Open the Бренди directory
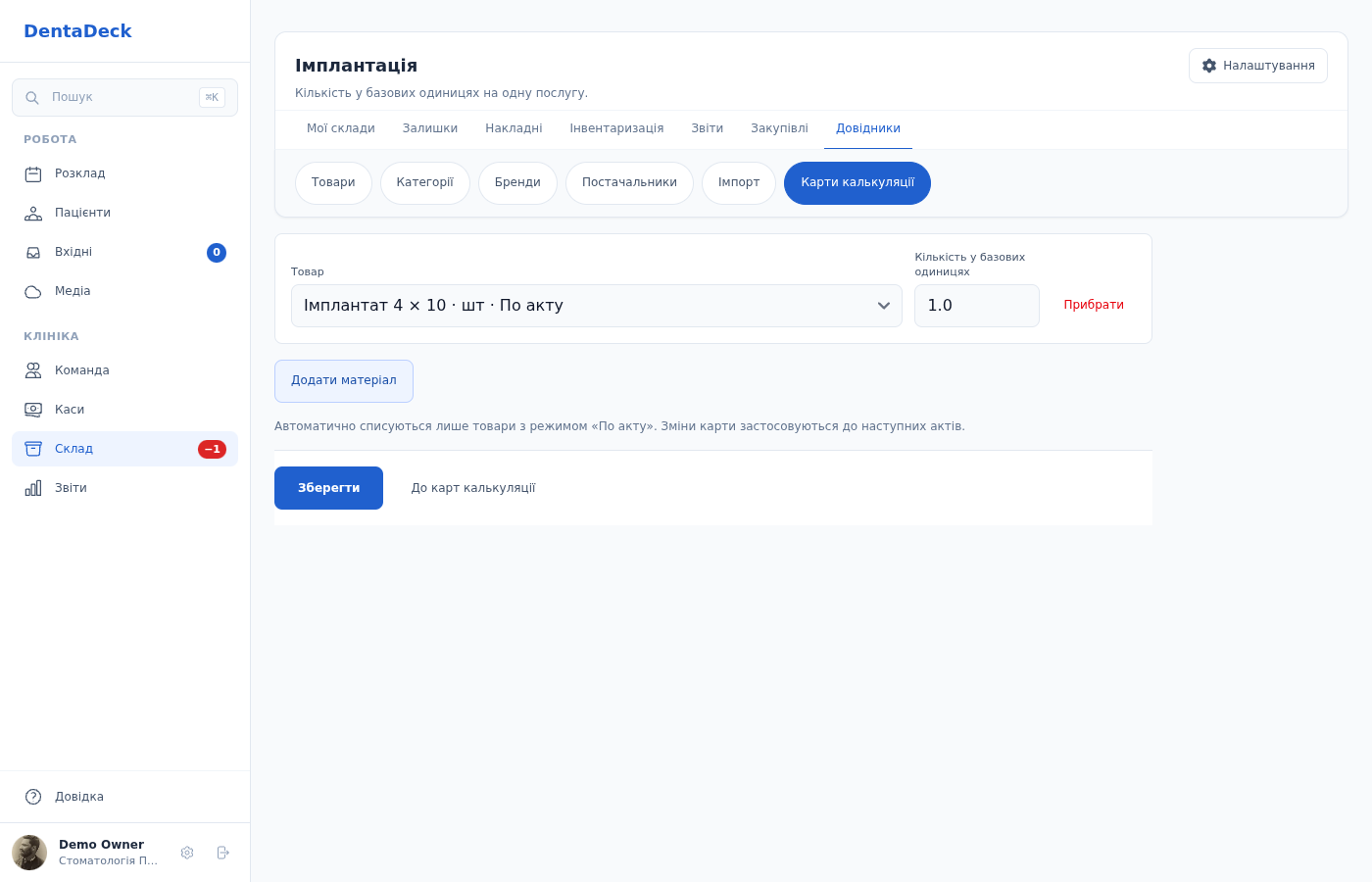The image size is (1372, 882). pos(517,183)
